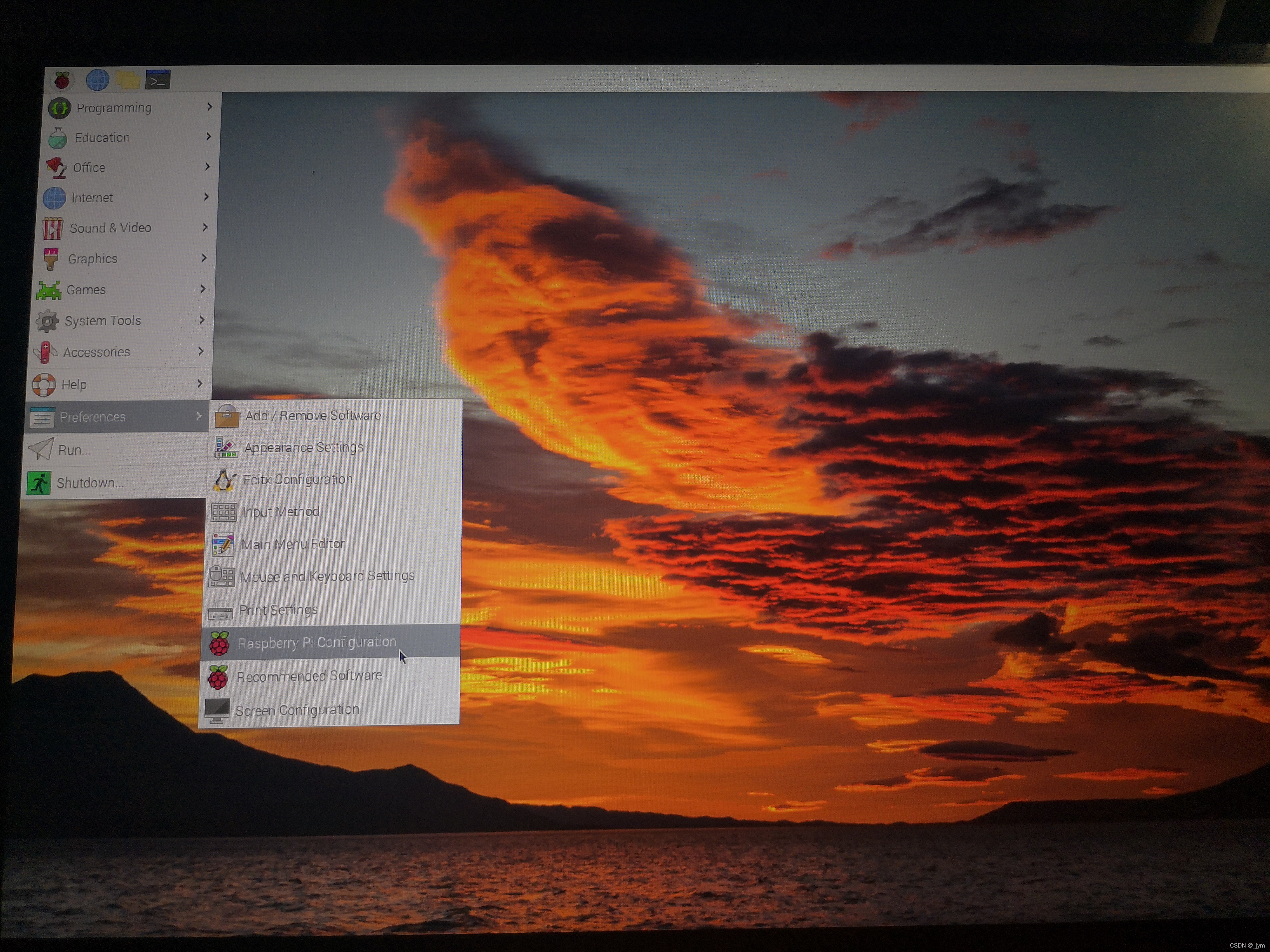This screenshot has height=952, width=1270.
Task: Open the file manager folder icon
Action: pyautogui.click(x=128, y=80)
